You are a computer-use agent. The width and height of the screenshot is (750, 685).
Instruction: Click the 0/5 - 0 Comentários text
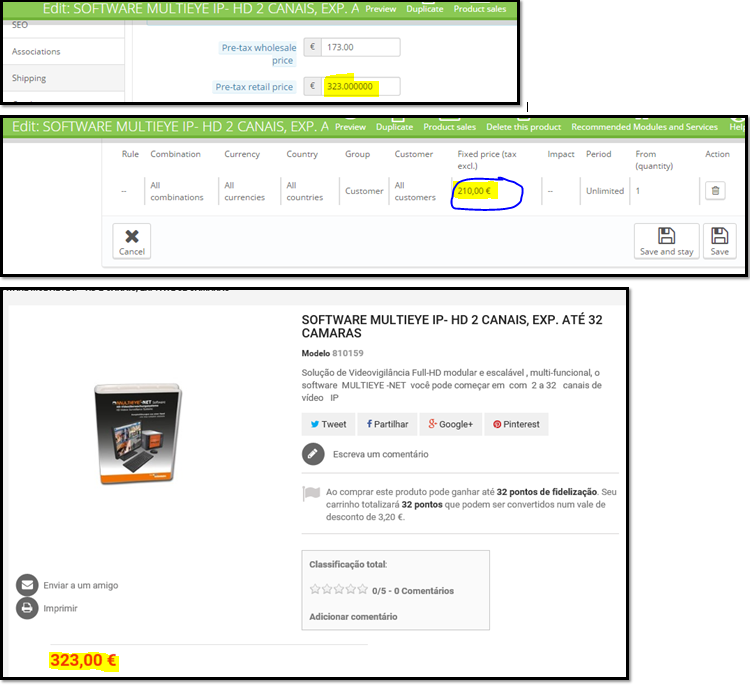[413, 591]
